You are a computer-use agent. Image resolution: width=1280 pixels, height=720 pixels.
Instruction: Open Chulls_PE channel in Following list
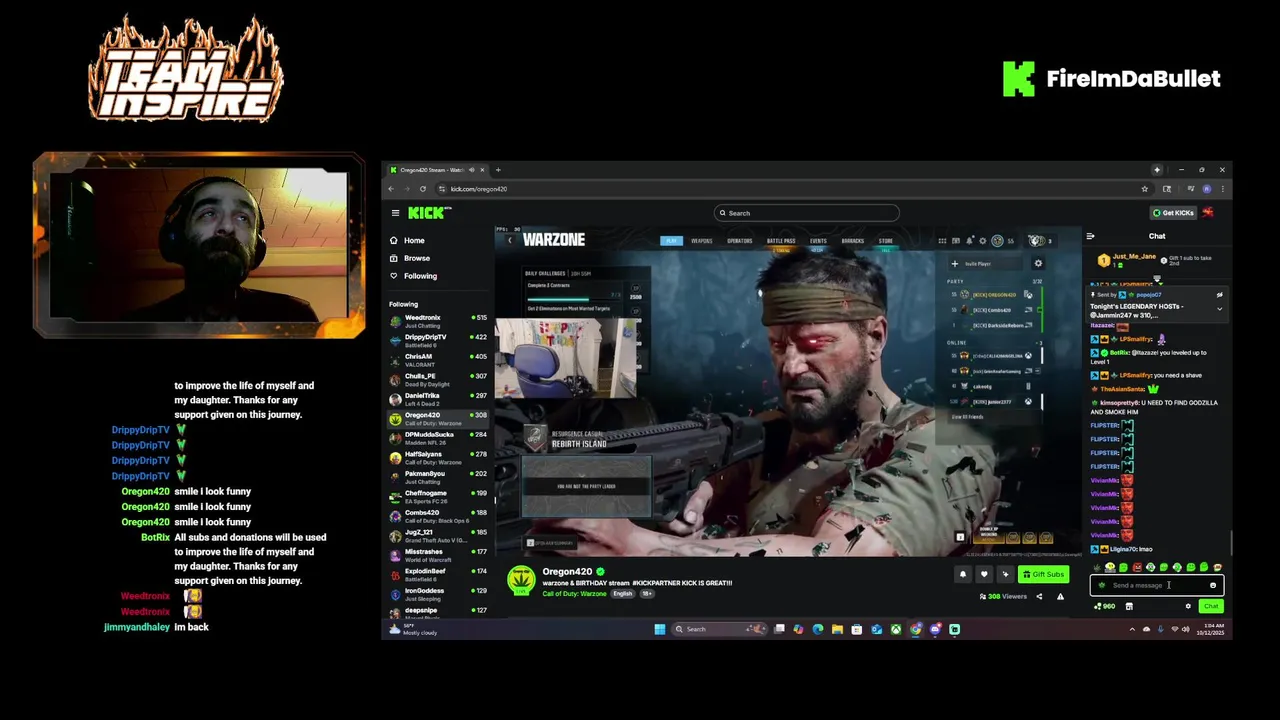(x=438, y=379)
